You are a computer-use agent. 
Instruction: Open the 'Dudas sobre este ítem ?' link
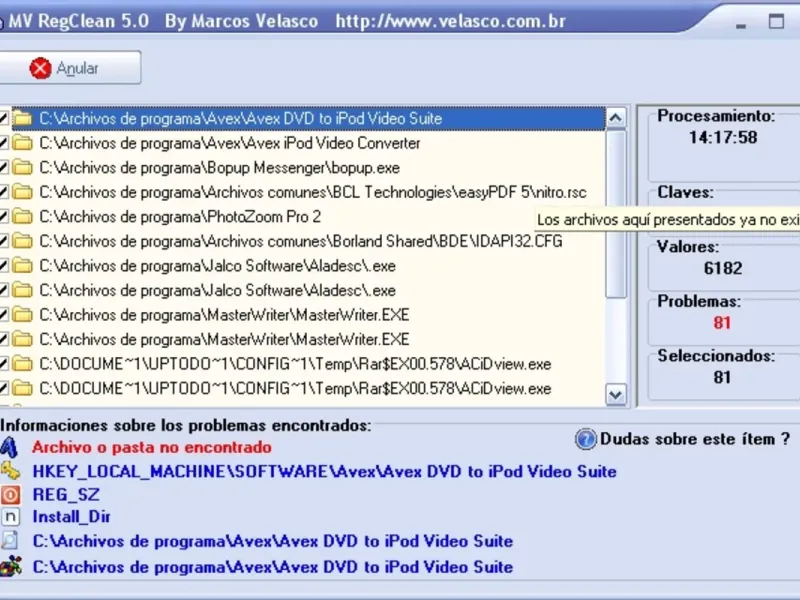click(x=694, y=439)
